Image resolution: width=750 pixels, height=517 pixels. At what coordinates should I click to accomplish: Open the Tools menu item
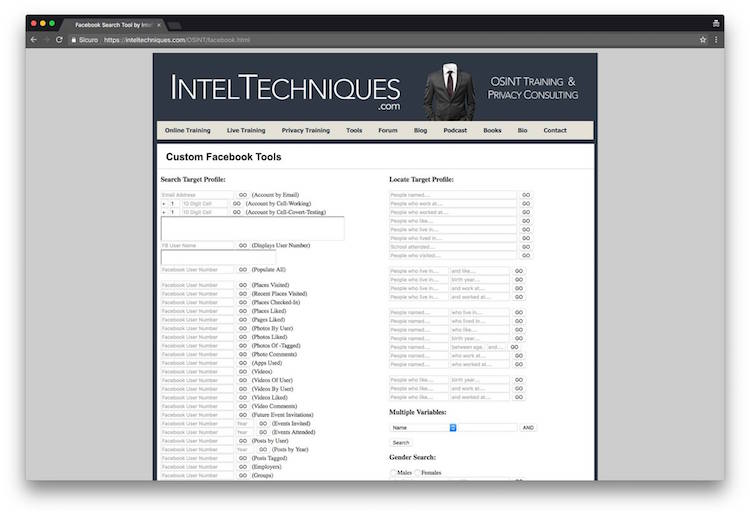354,130
